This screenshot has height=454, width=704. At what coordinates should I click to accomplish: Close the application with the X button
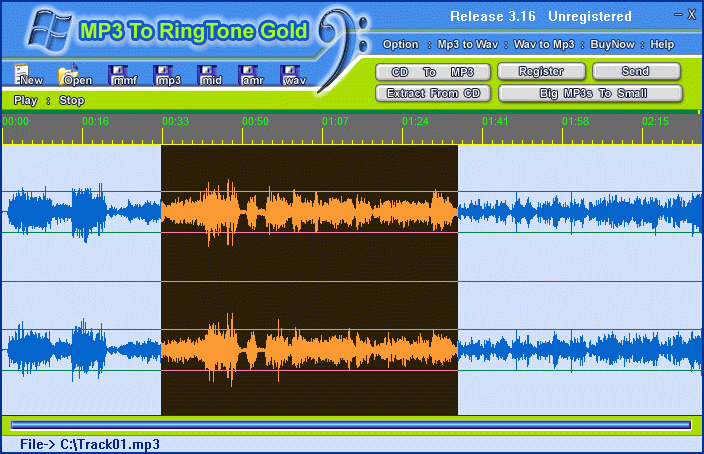pyautogui.click(x=692, y=15)
